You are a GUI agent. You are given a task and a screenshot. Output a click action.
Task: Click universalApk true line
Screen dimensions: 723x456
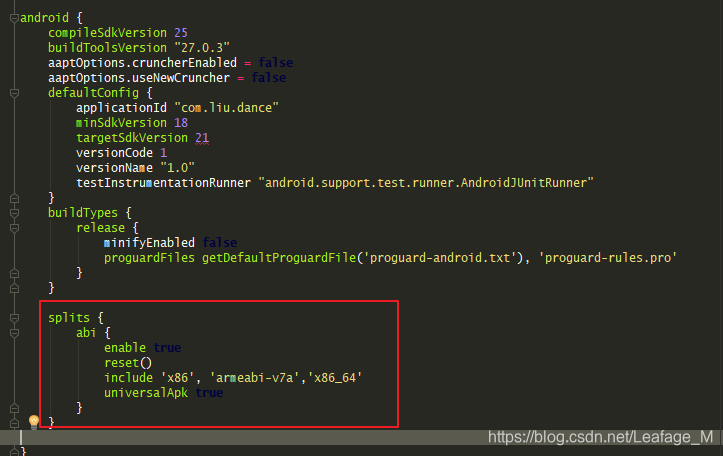click(163, 393)
